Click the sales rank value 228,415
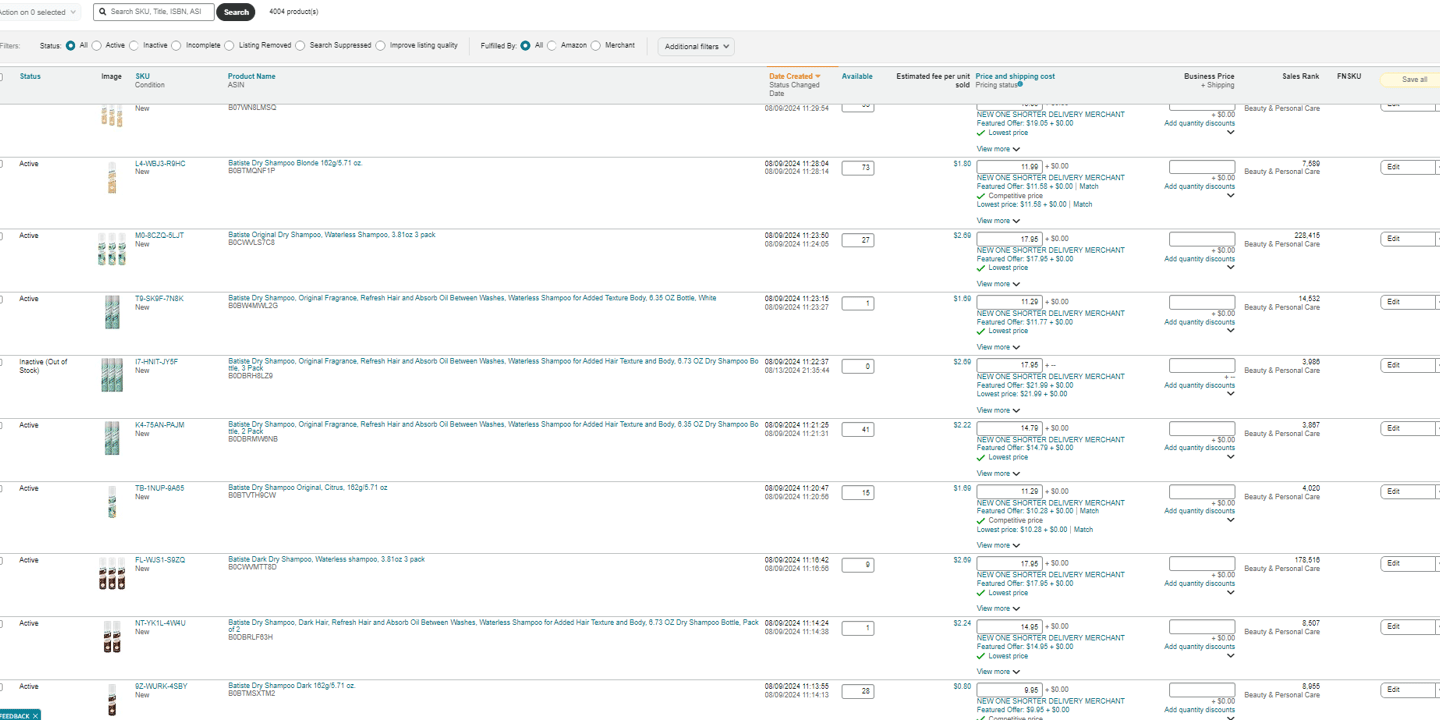Screen dimensions: 1440x720 point(1306,235)
